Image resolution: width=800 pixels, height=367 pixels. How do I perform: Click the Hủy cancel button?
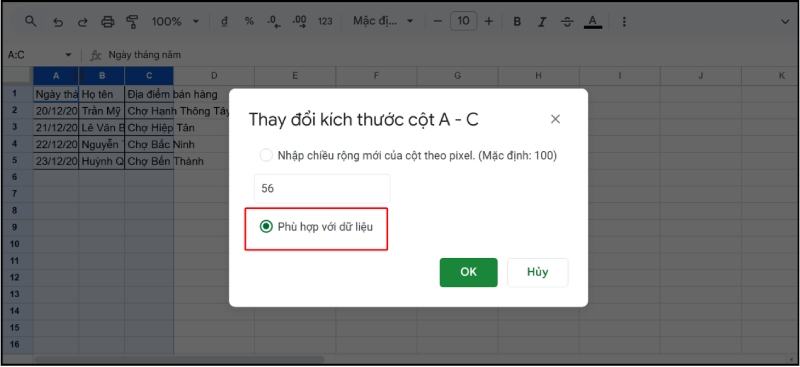point(538,272)
